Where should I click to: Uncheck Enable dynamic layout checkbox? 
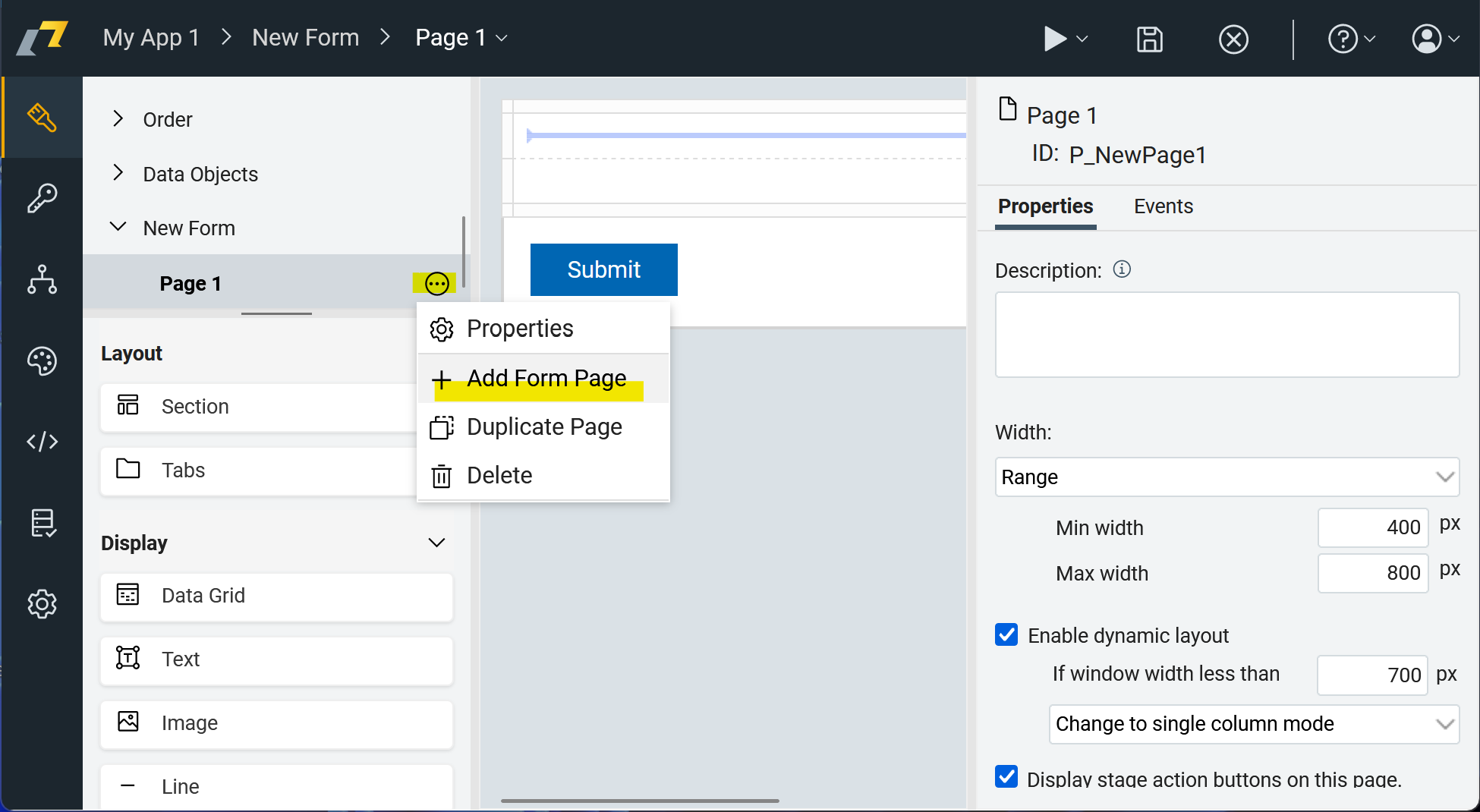[1006, 634]
